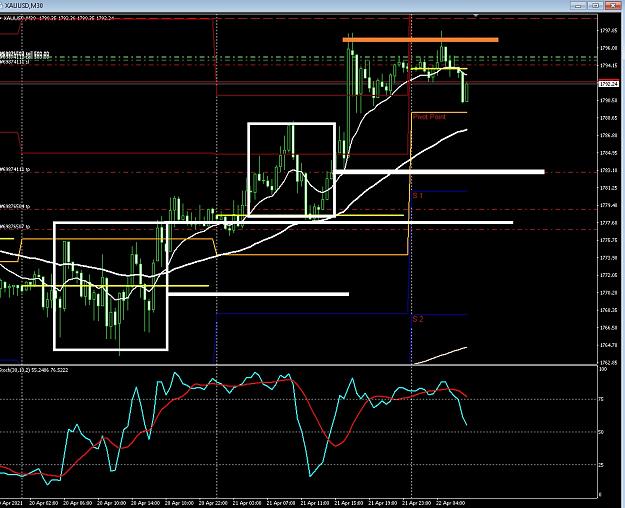Click the S 2 support label
The width and height of the screenshot is (625, 508).
[x=417, y=319]
